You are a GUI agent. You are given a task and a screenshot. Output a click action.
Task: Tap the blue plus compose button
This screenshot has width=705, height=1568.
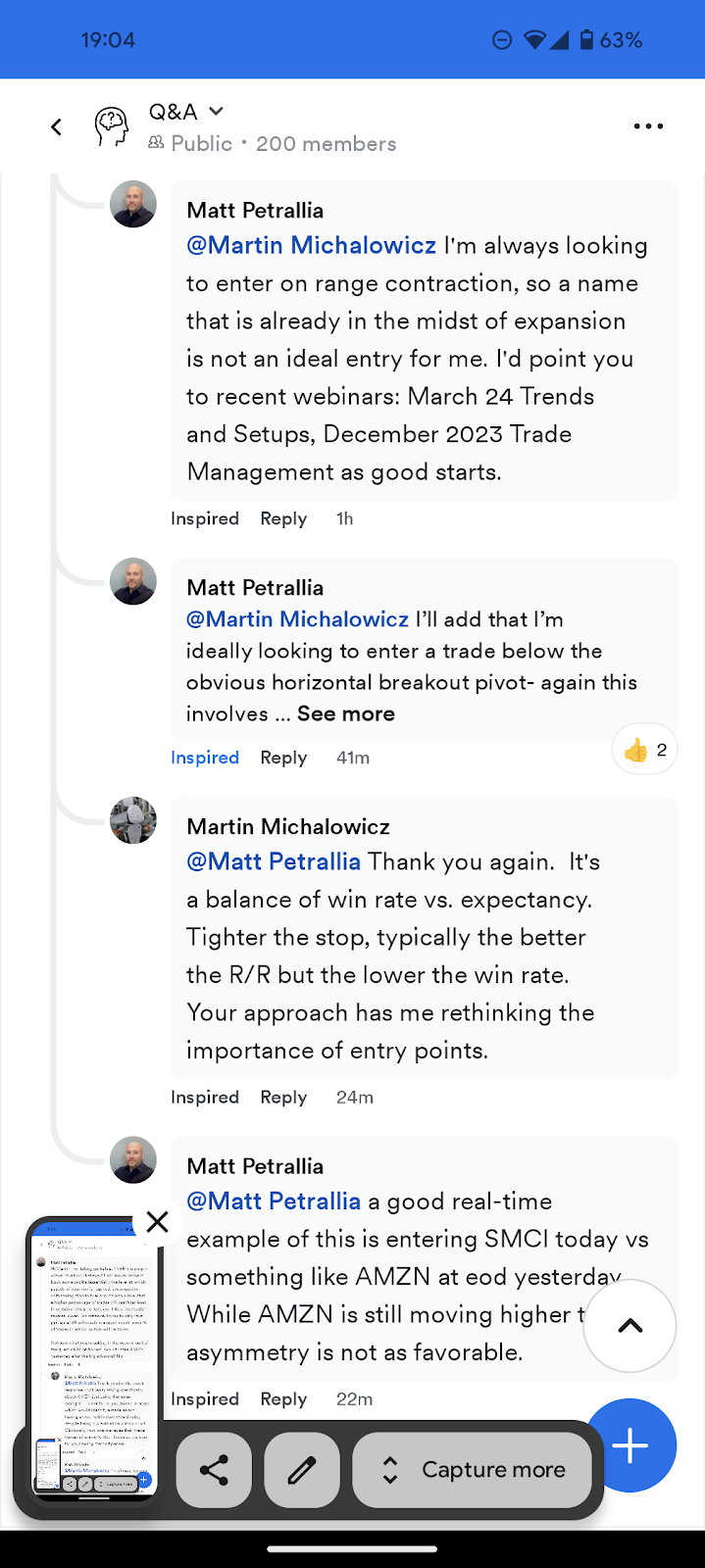pos(630,1445)
